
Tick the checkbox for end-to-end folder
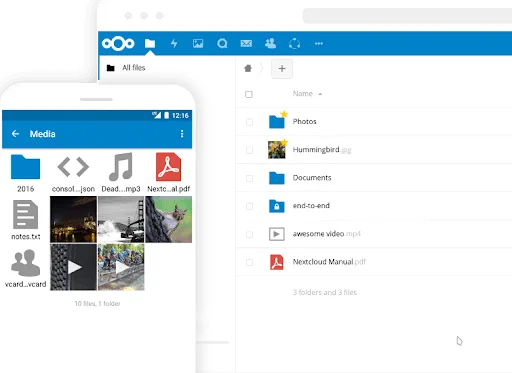(x=249, y=206)
